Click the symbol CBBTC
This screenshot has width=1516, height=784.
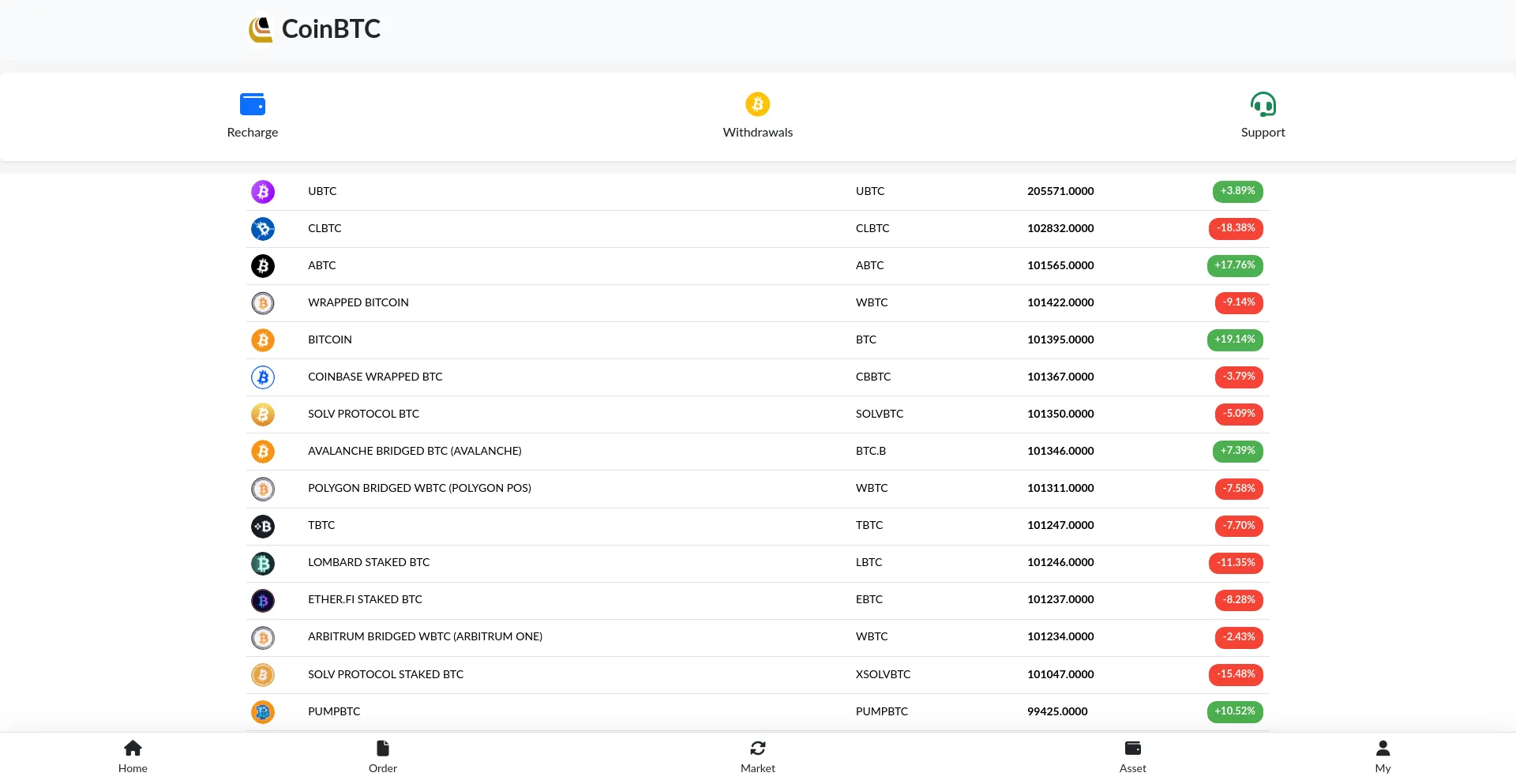tap(873, 377)
